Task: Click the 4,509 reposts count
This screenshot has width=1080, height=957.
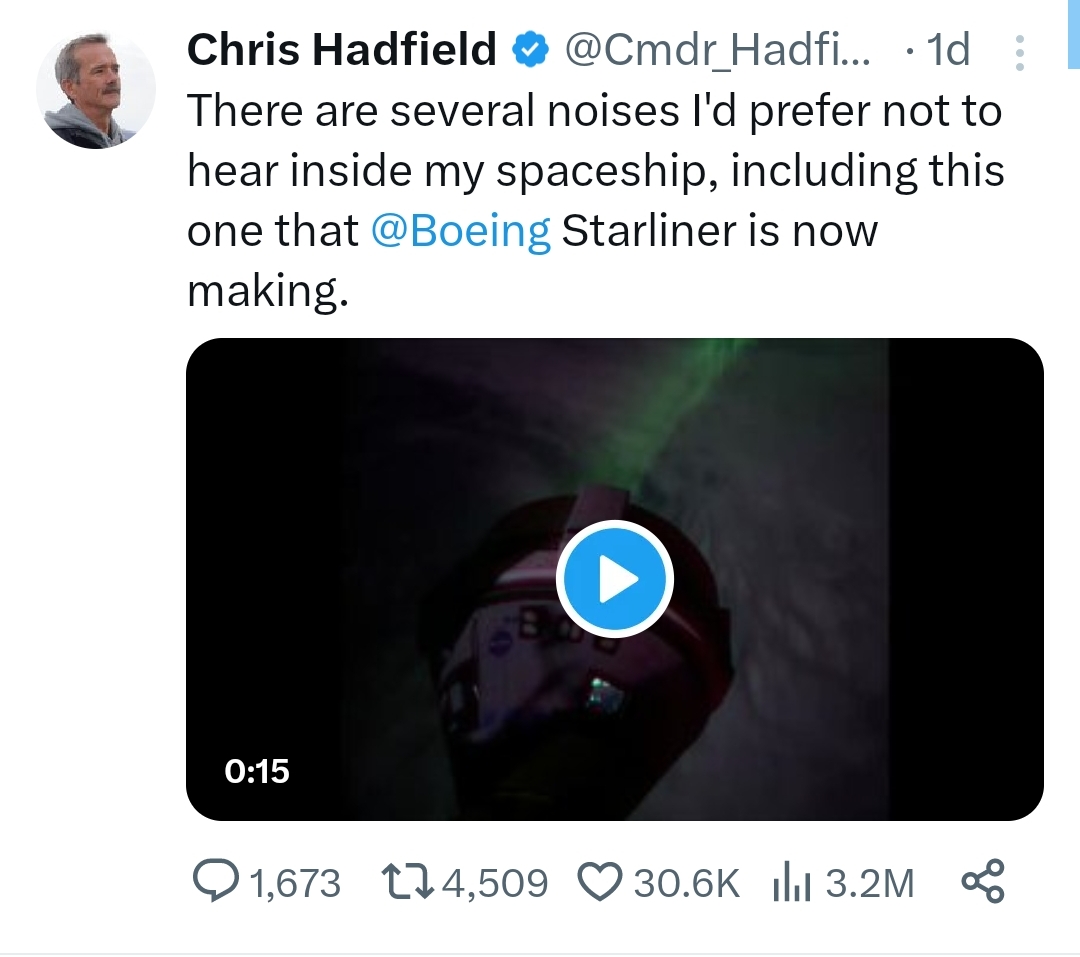Action: coord(494,883)
